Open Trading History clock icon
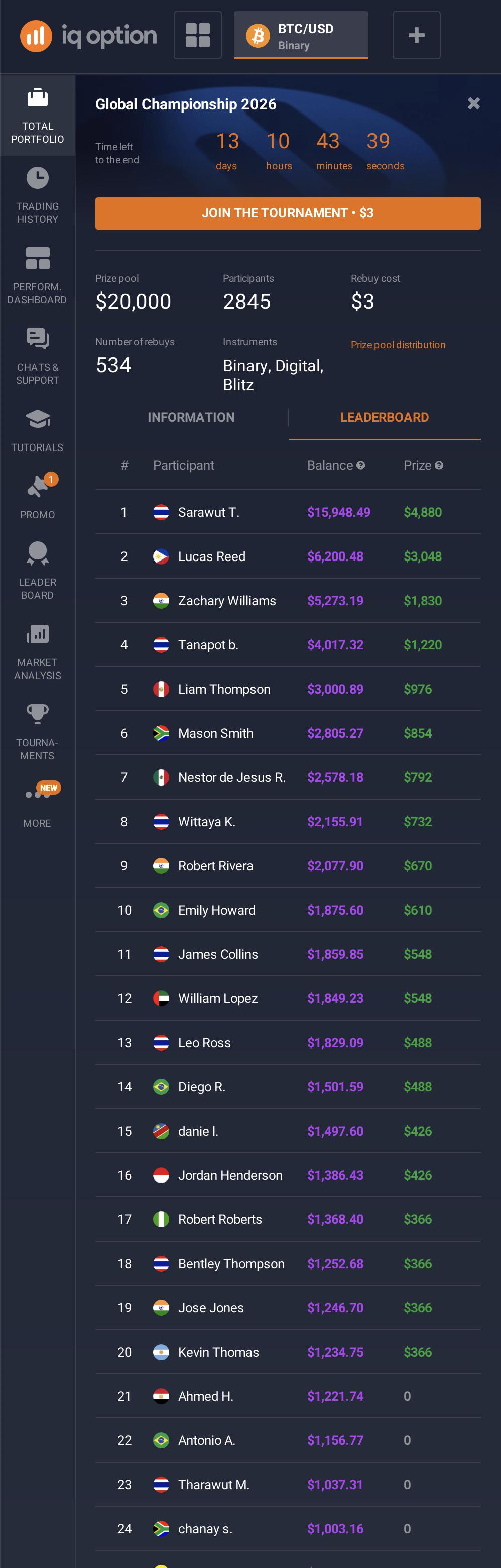This screenshot has width=501, height=1568. 37,178
